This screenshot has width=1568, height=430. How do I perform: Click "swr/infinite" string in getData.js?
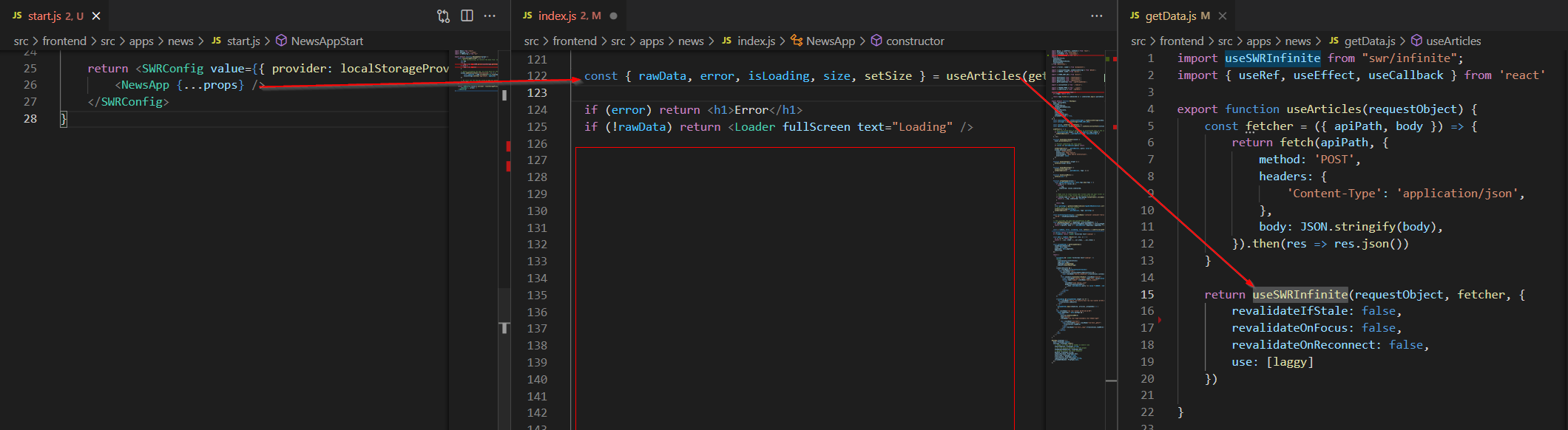click(1410, 58)
